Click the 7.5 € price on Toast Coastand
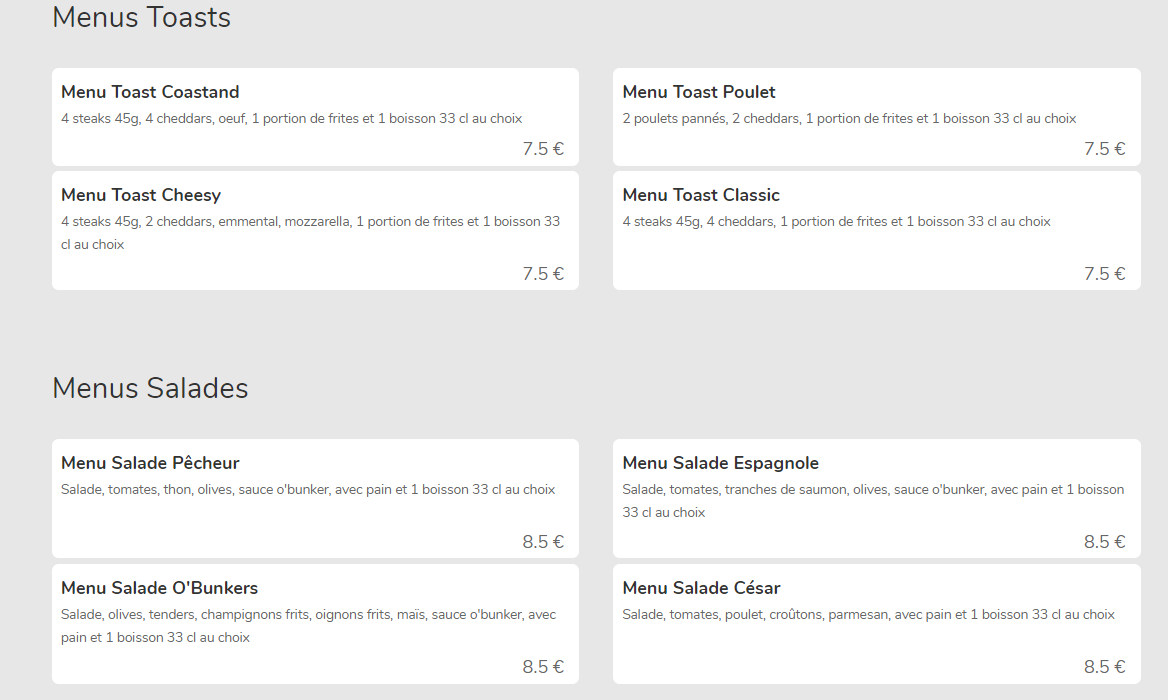1168x700 pixels. (543, 149)
